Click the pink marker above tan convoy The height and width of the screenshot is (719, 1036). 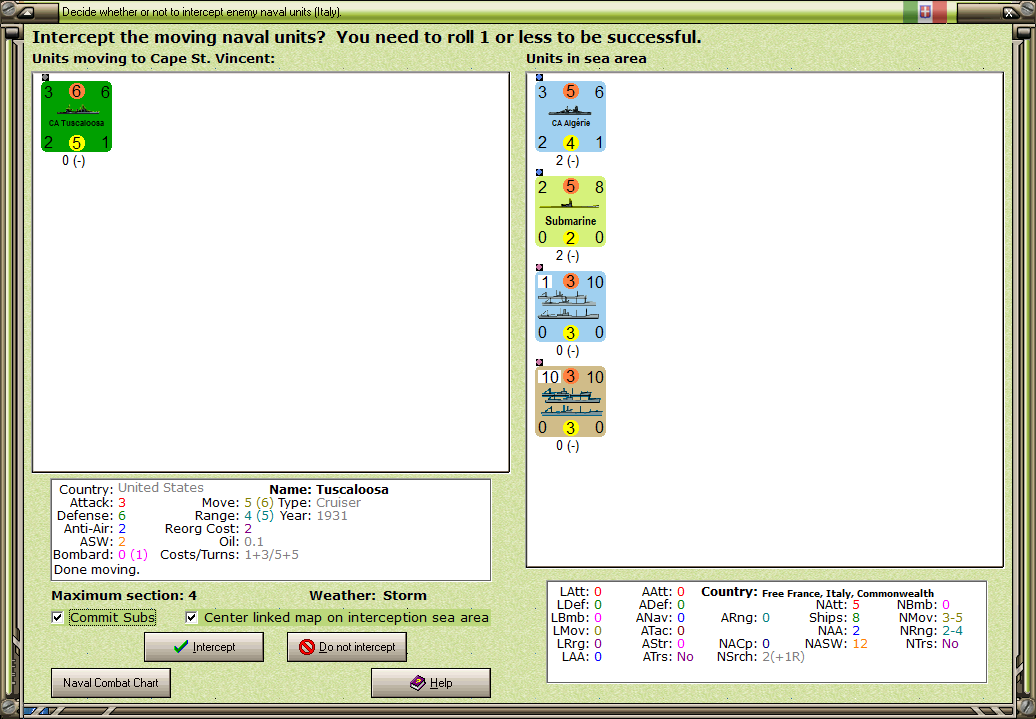(539, 363)
